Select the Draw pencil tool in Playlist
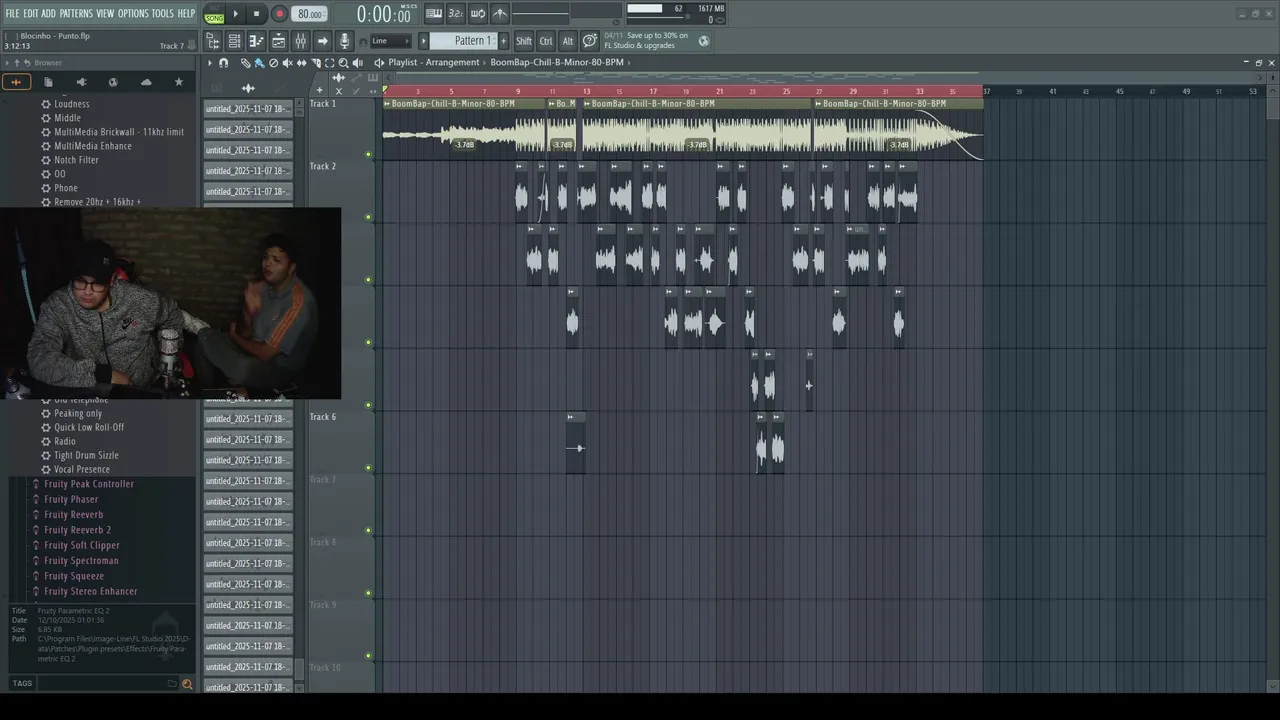The image size is (1280, 720). (245, 63)
